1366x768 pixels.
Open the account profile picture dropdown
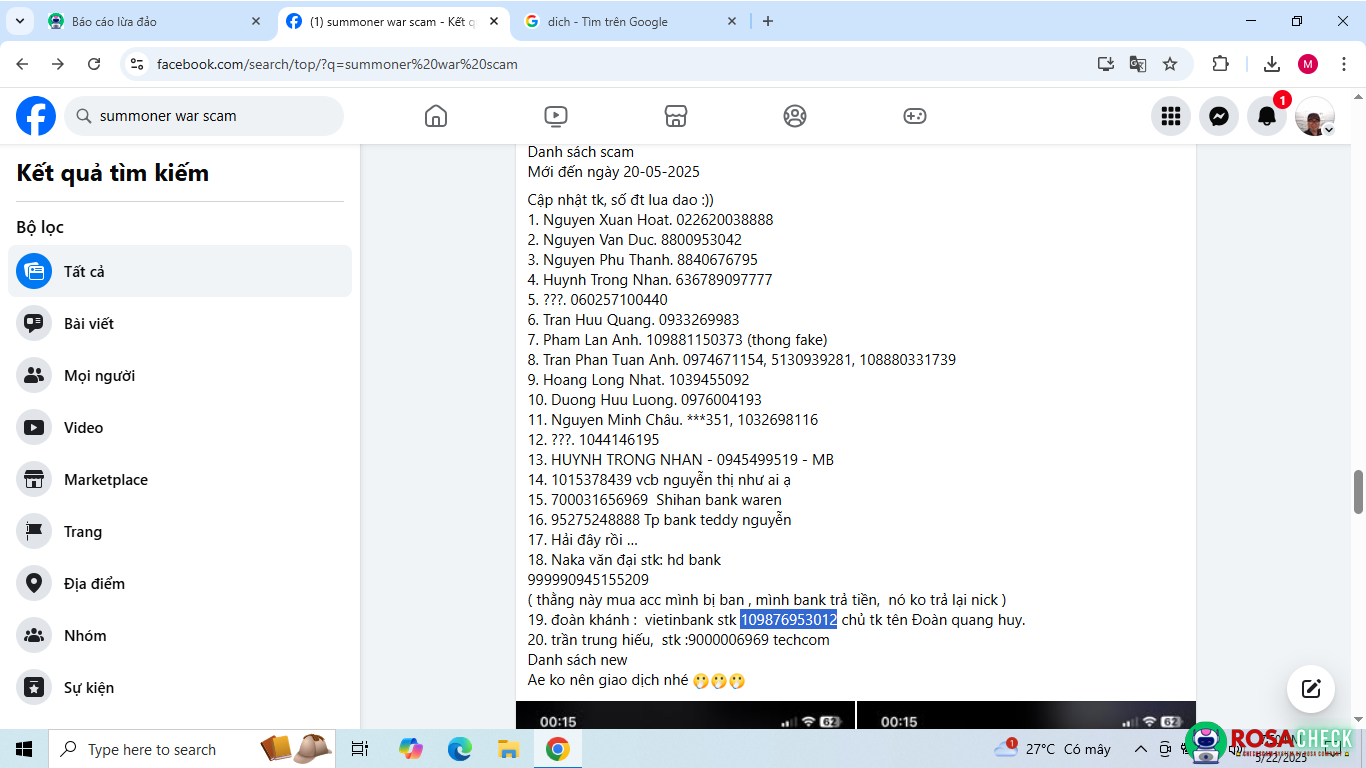[x=1315, y=116]
